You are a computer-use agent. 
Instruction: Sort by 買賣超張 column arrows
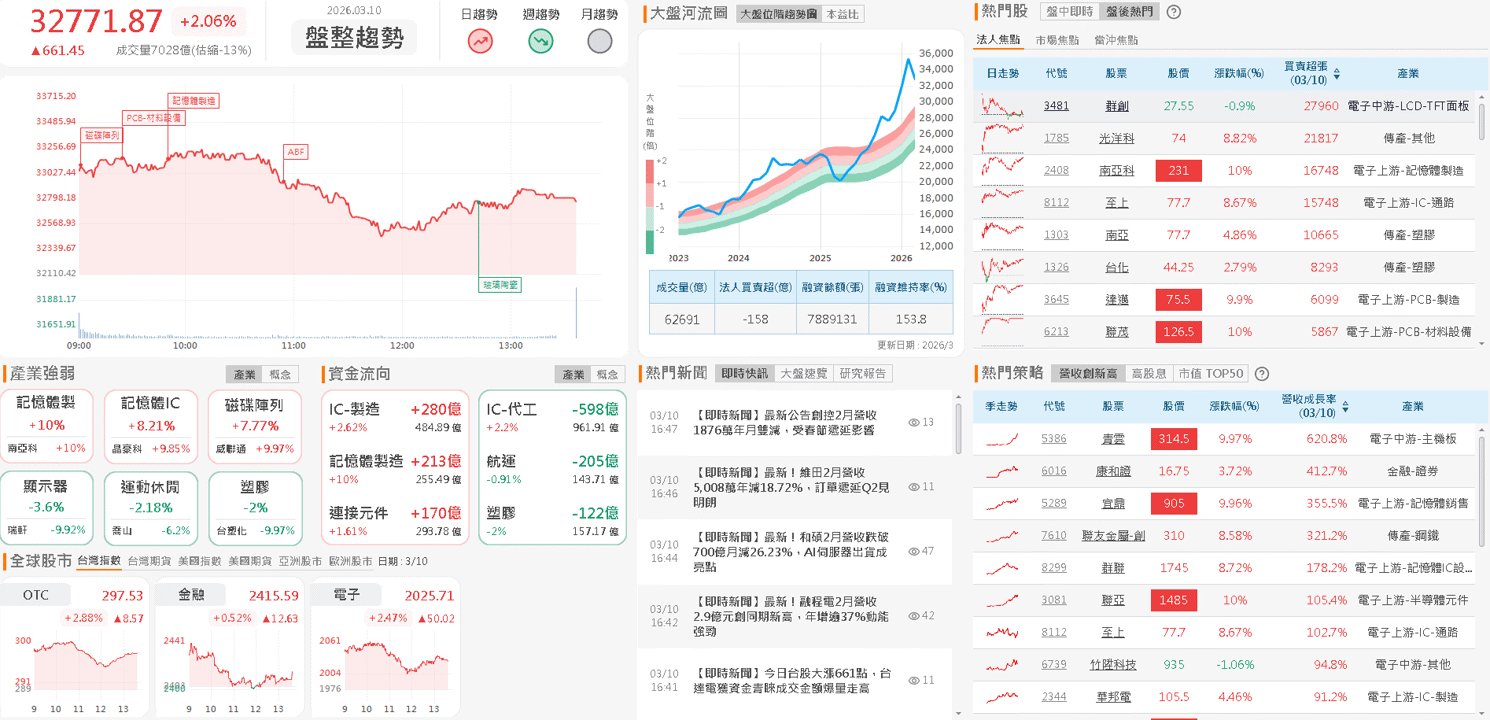[1337, 74]
